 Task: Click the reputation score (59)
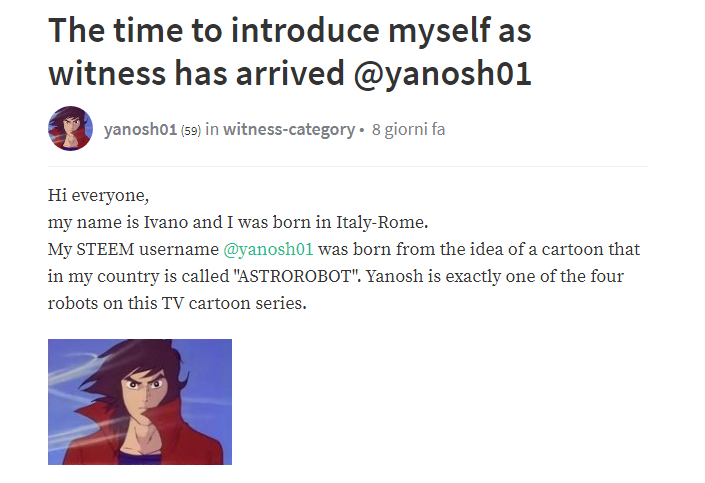pos(190,130)
